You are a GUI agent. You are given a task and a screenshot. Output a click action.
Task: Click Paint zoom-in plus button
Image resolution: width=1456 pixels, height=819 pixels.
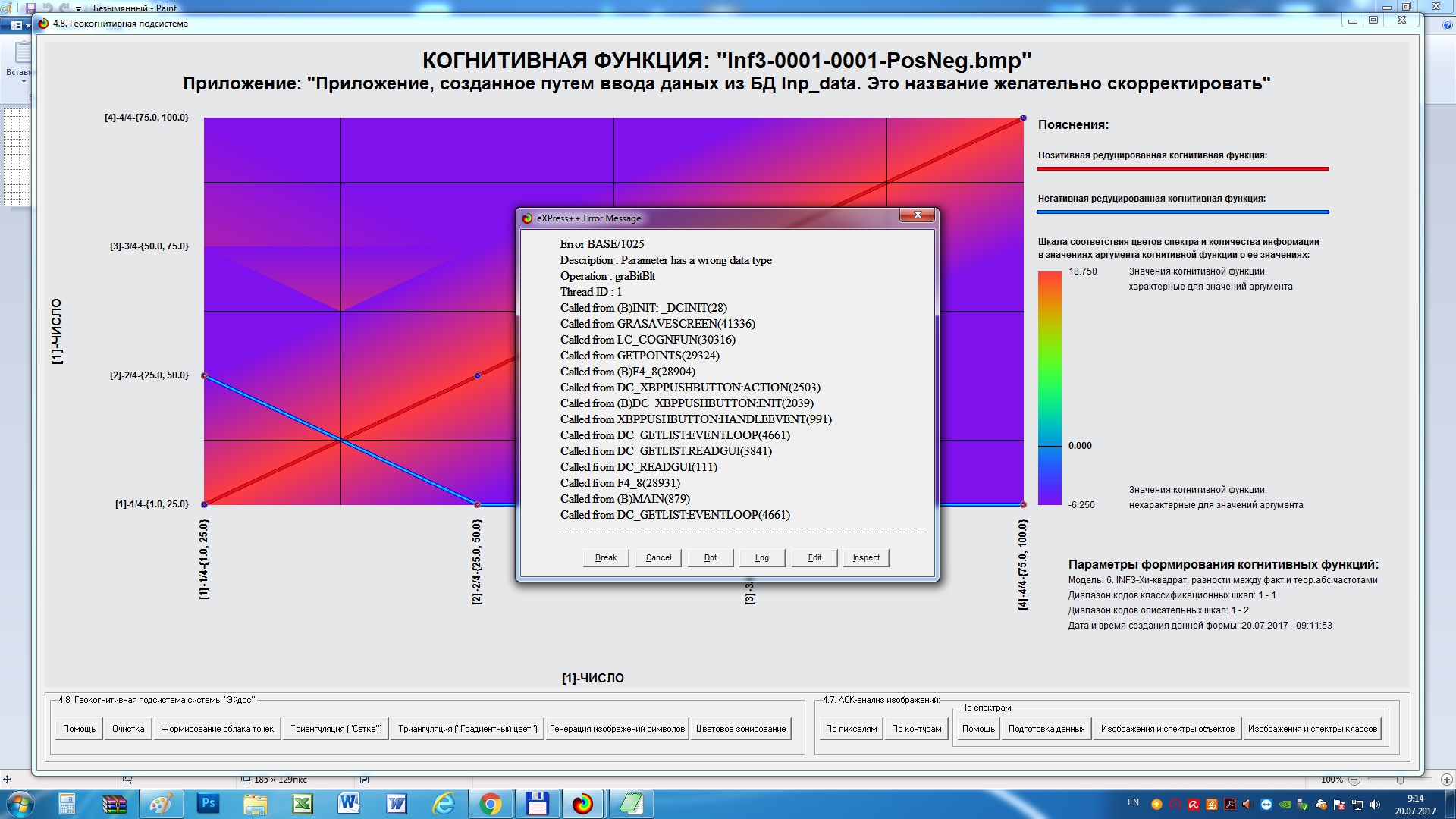[1446, 780]
